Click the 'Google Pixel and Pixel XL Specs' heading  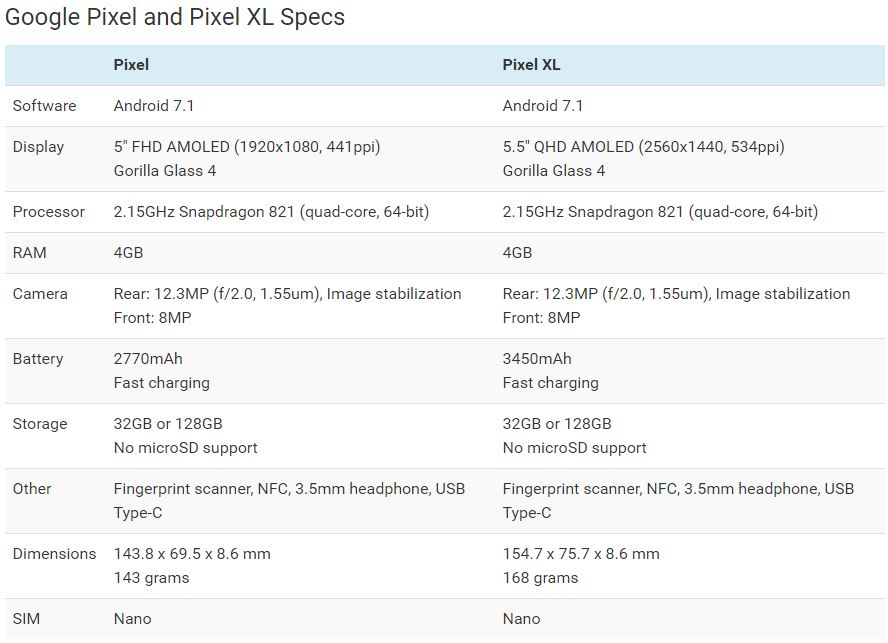tap(174, 17)
